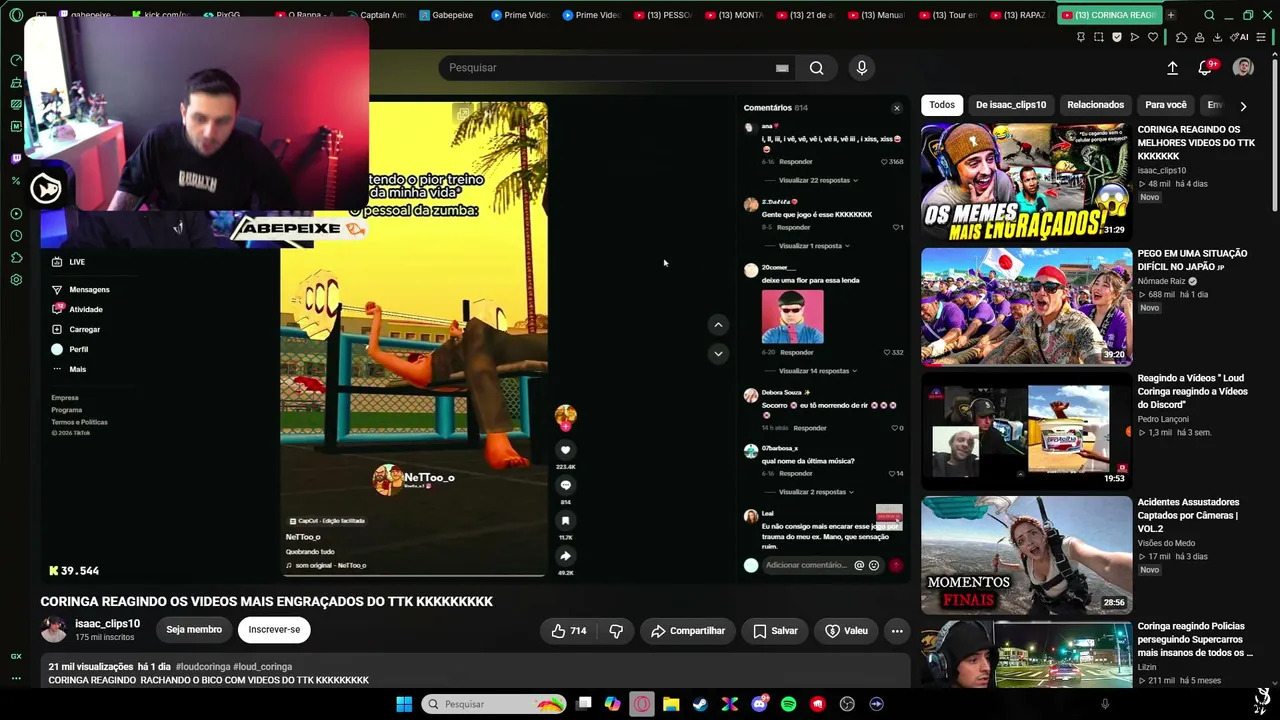
Task: Click the YouTube search magnifier button
Action: click(x=817, y=68)
